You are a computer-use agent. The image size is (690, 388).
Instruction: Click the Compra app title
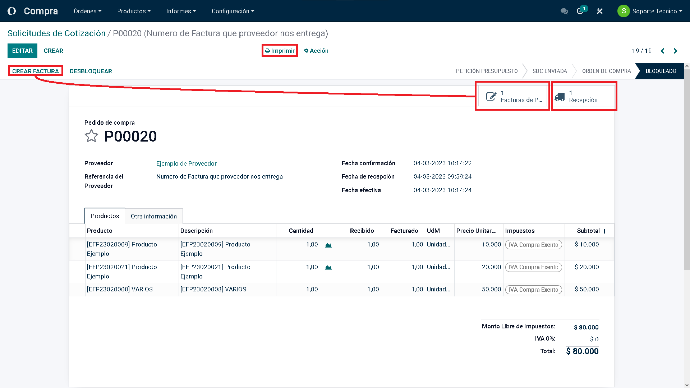pos(40,11)
